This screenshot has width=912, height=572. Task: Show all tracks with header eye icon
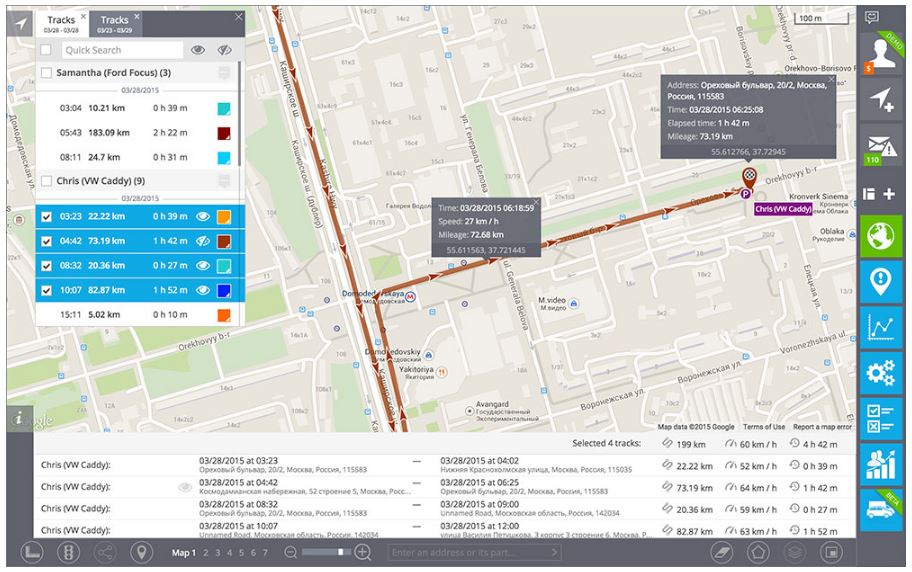[198, 50]
